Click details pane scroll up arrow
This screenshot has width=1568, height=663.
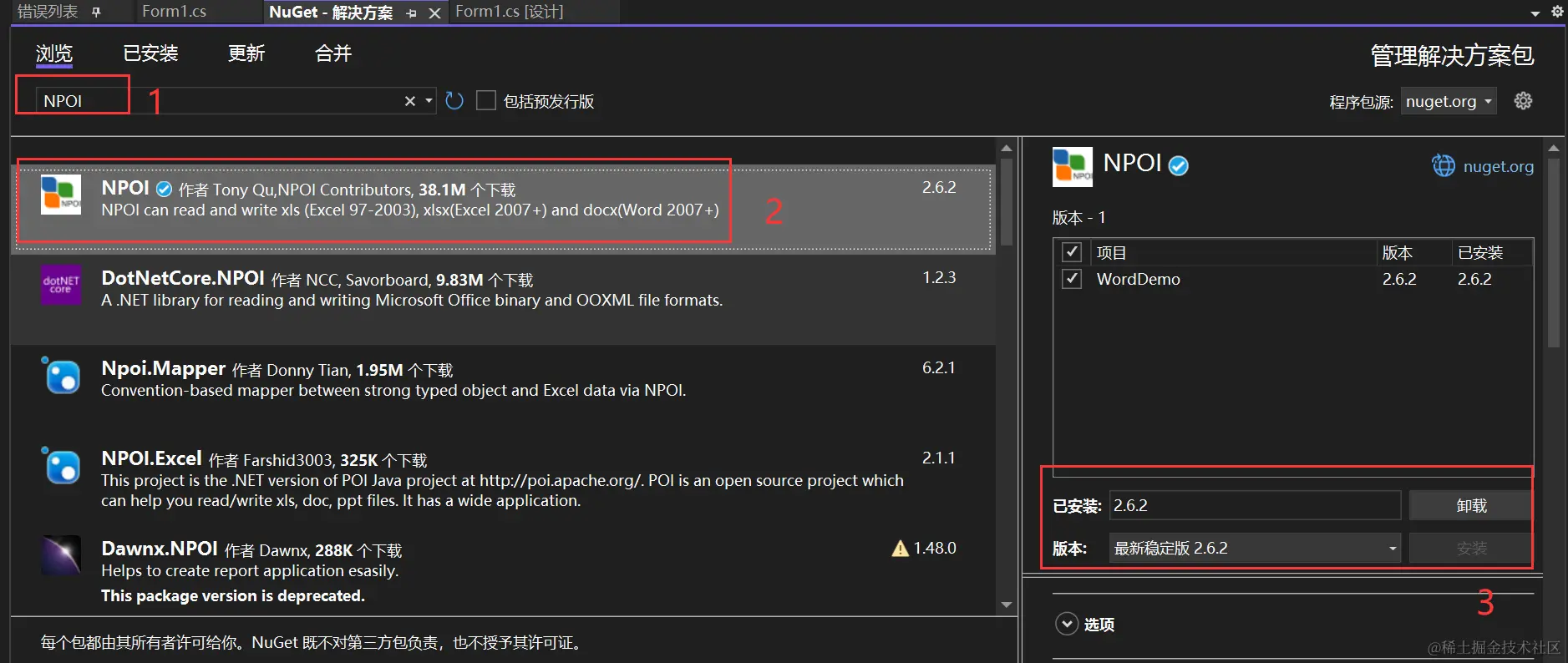[x=1554, y=148]
